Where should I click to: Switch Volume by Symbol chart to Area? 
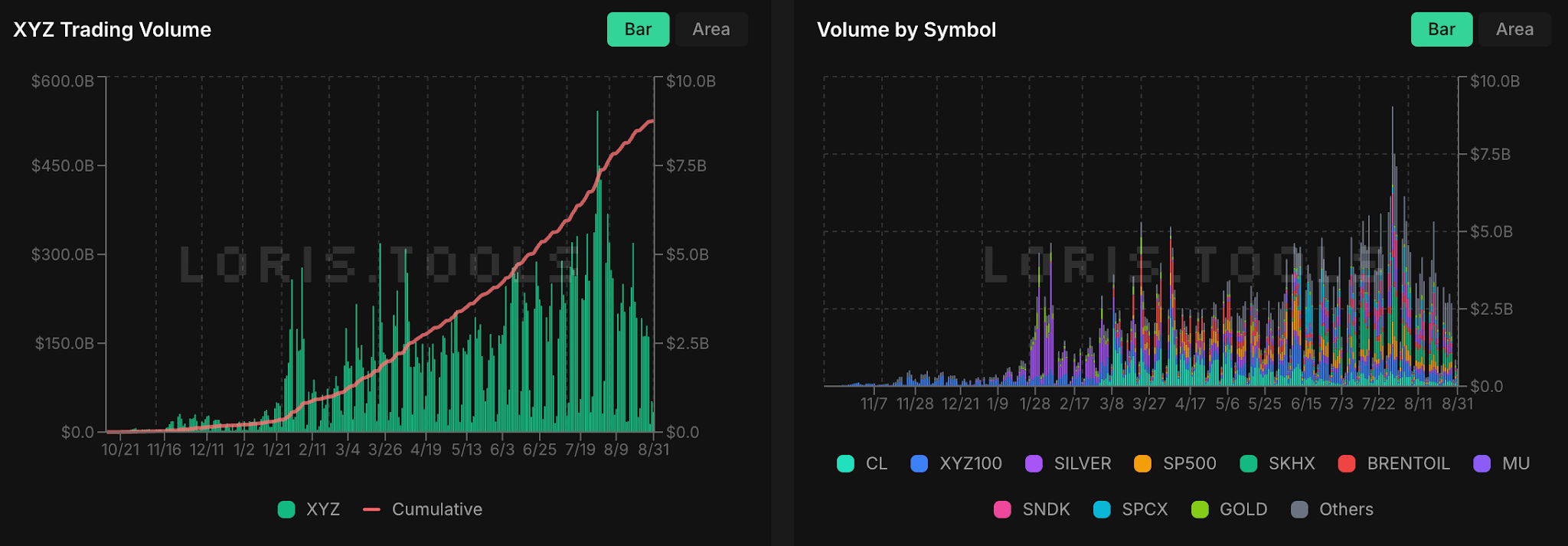pos(1514,29)
